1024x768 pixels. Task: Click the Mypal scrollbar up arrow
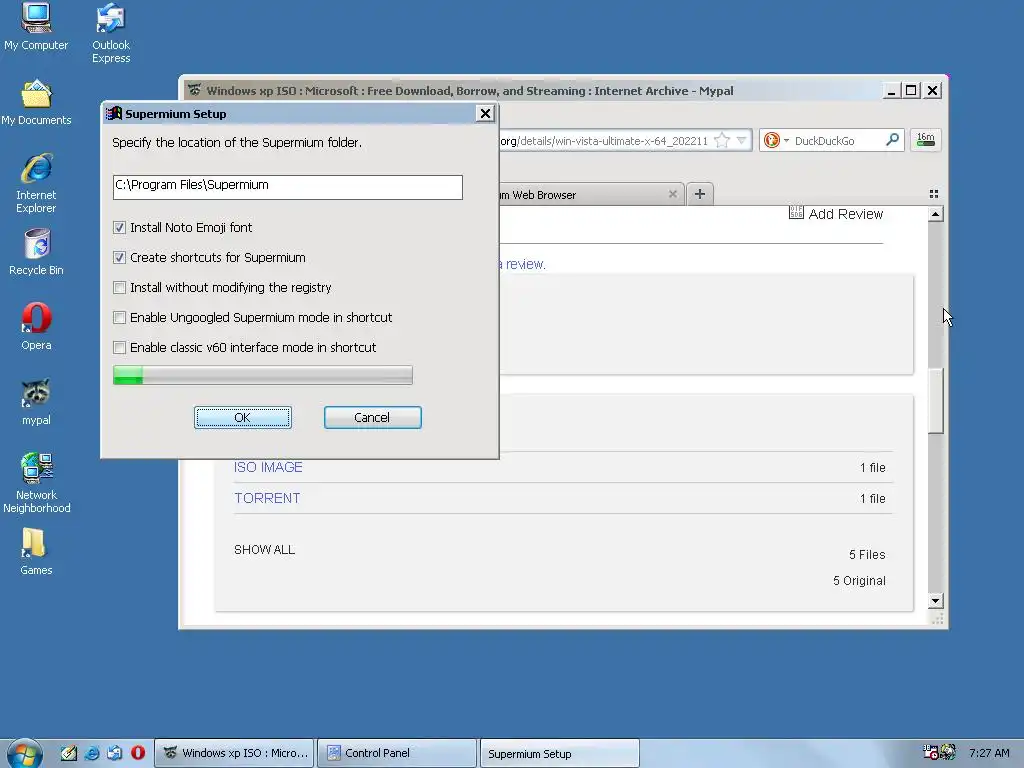[x=935, y=214]
